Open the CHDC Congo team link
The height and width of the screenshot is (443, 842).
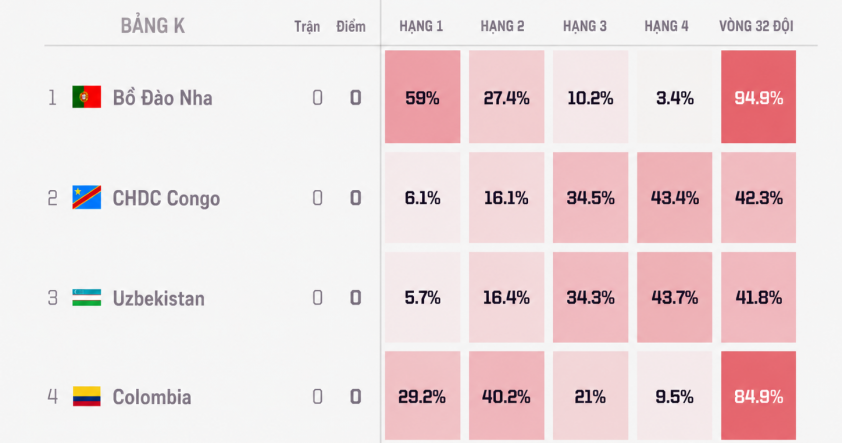click(166, 198)
